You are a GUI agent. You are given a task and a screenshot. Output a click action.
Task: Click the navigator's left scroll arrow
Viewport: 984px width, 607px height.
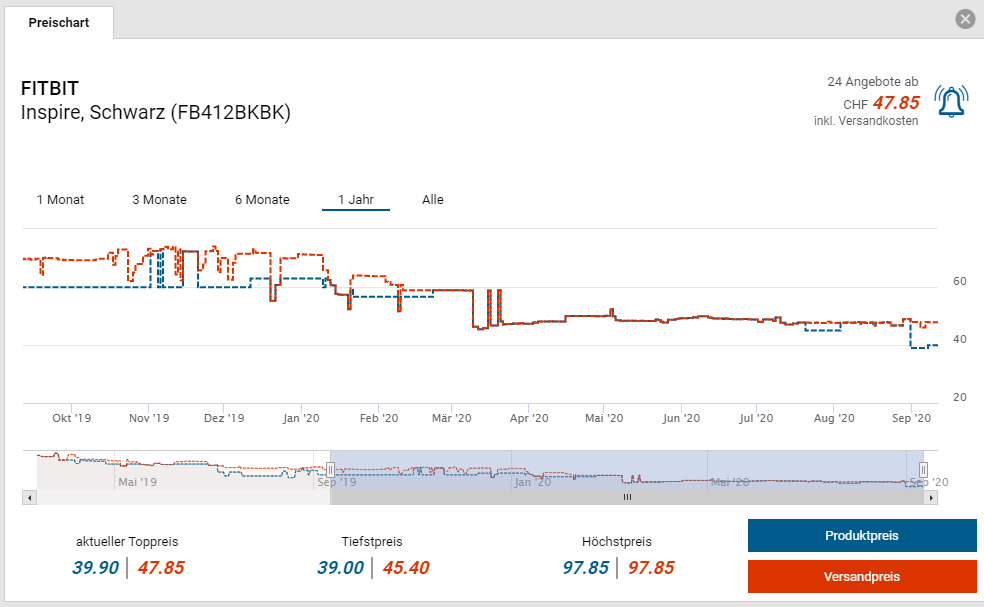point(29,497)
